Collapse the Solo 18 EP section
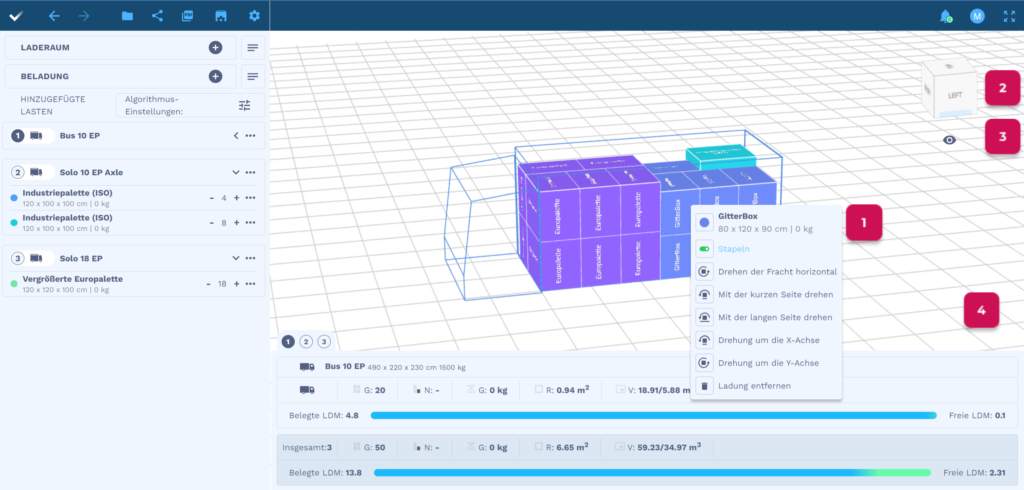 point(236,258)
